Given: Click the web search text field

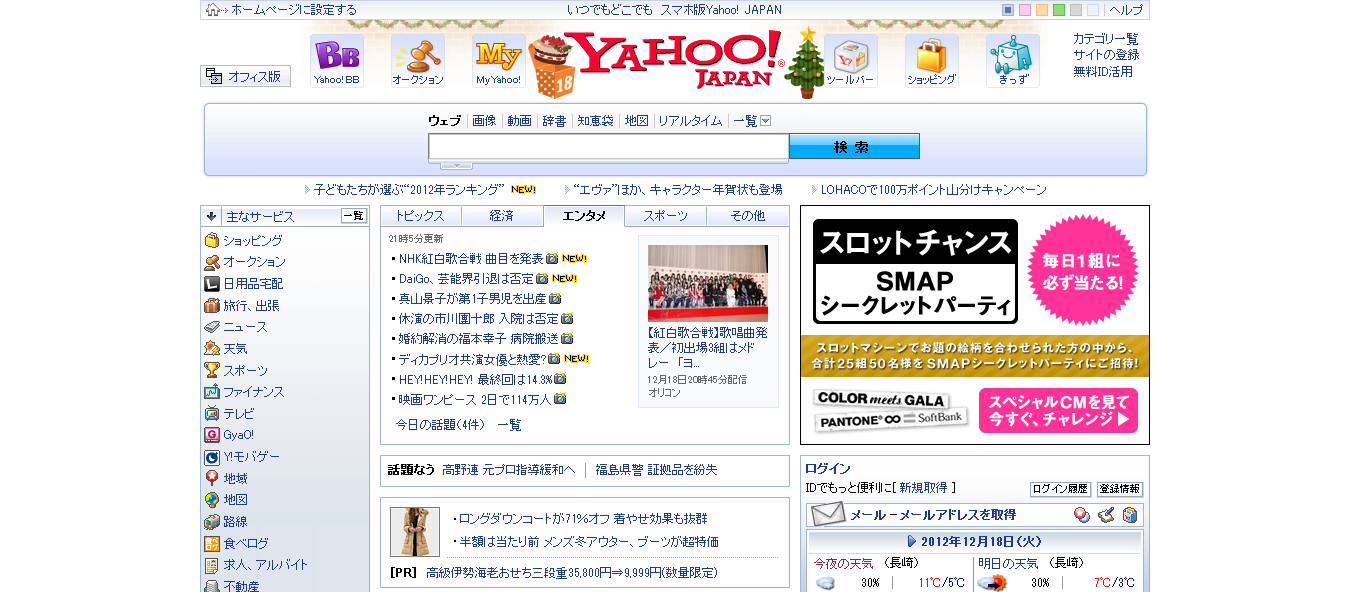Looking at the screenshot, I should (x=609, y=147).
